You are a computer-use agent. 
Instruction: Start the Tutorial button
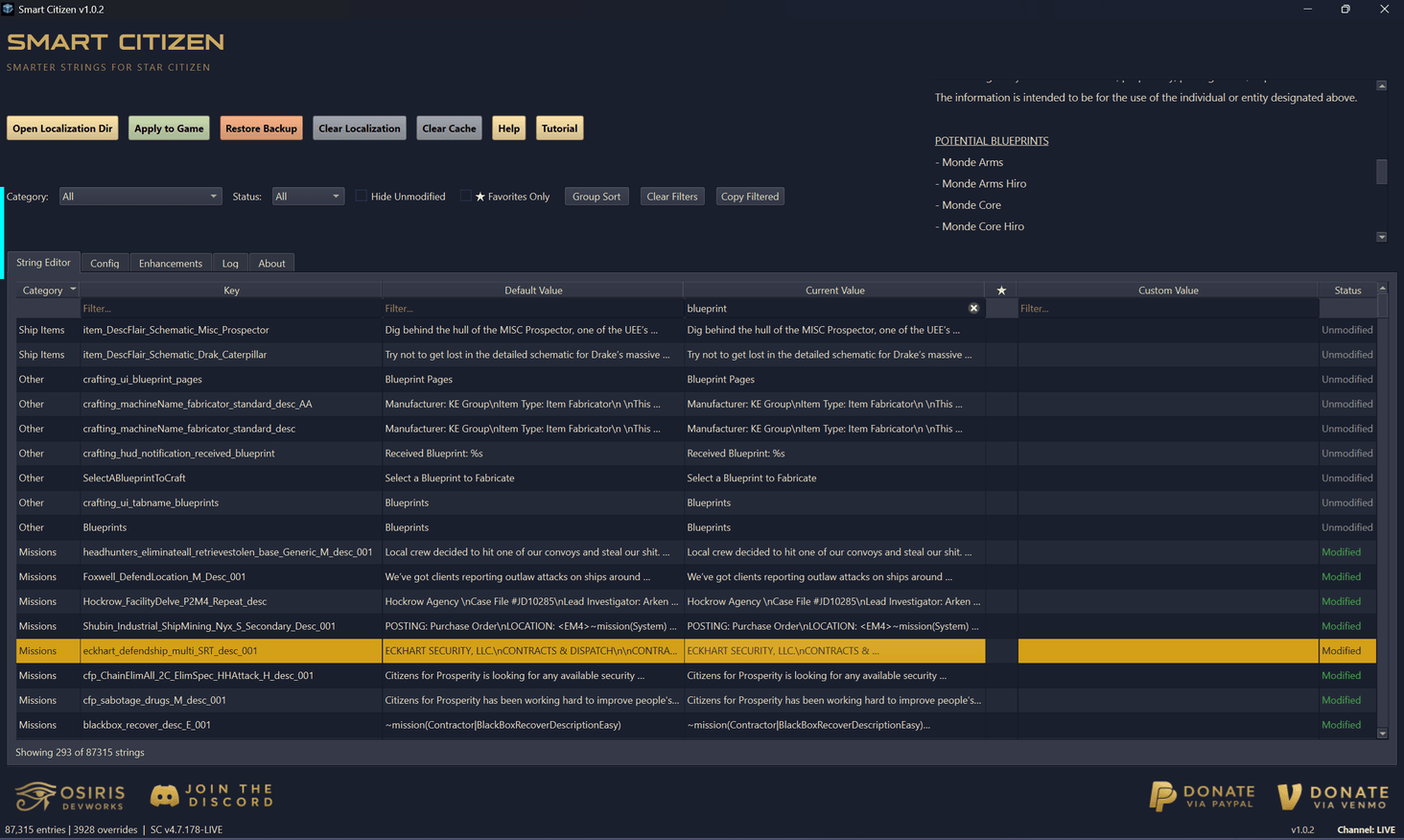(559, 128)
